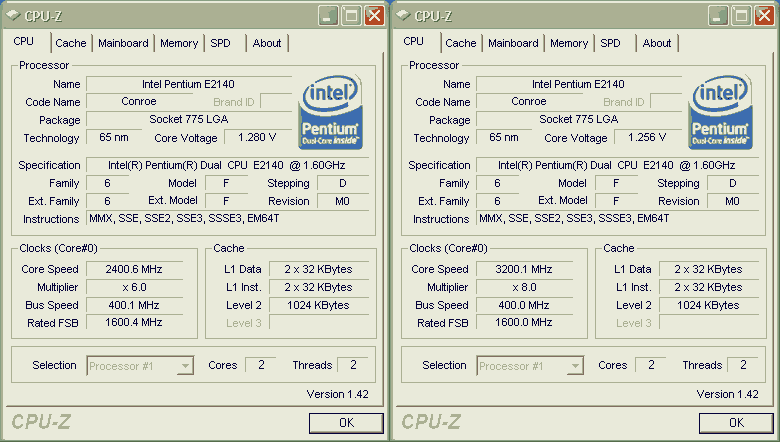Click the Intel Pentium logo in left window
The height and width of the screenshot is (442, 780).
(x=330, y=112)
